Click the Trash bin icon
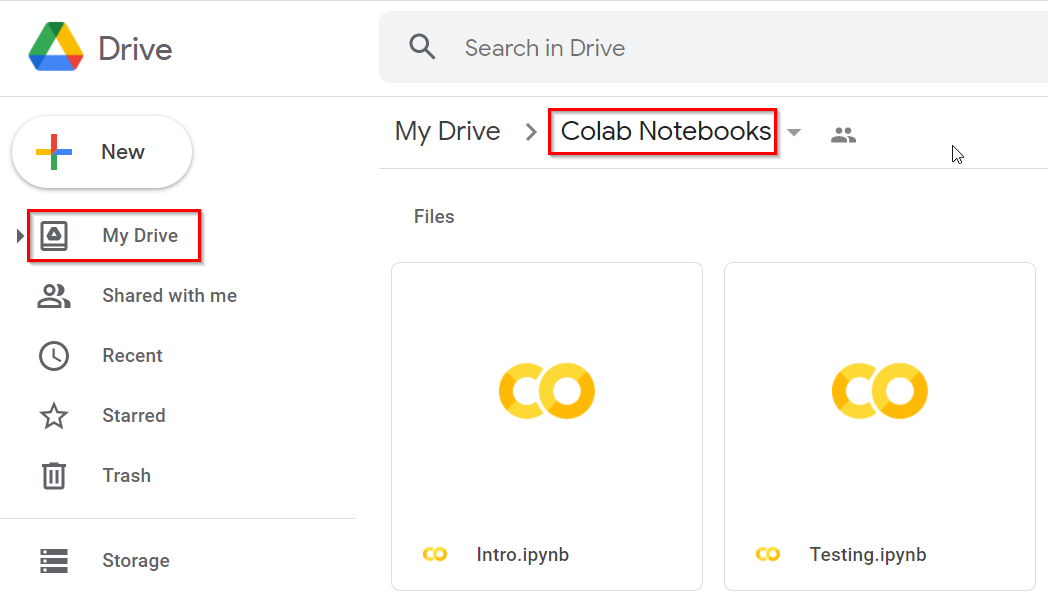This screenshot has height=601, width=1048. 54,476
